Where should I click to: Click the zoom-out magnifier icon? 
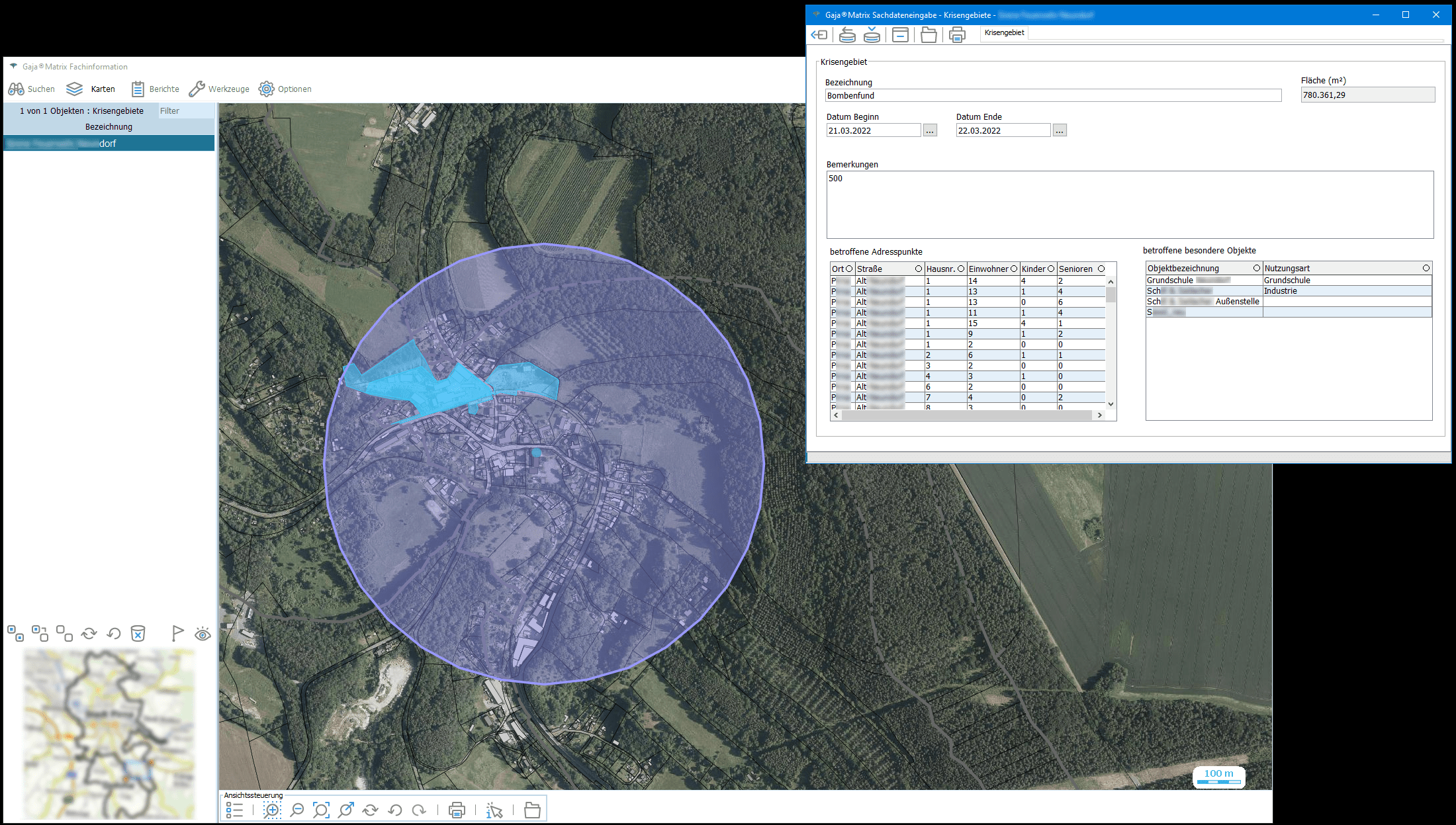[x=297, y=810]
